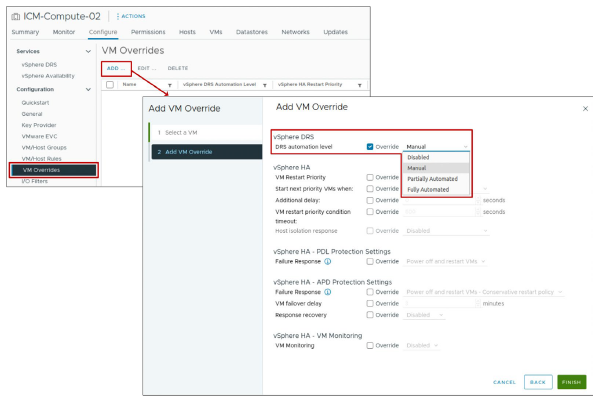Open the Updates tab
600x402 pixels.
click(336, 32)
